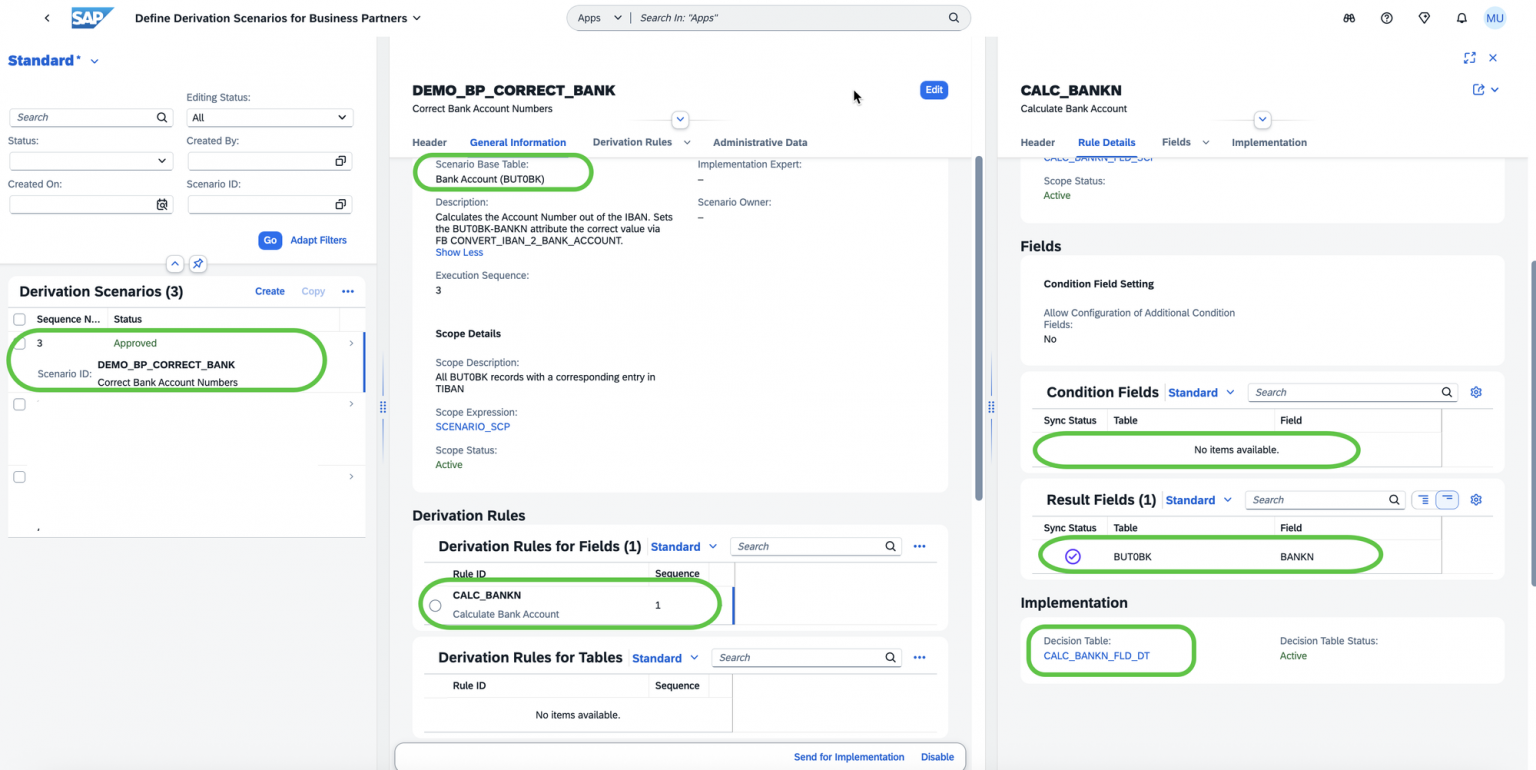Switch to the Administrative Data tab

(x=760, y=142)
